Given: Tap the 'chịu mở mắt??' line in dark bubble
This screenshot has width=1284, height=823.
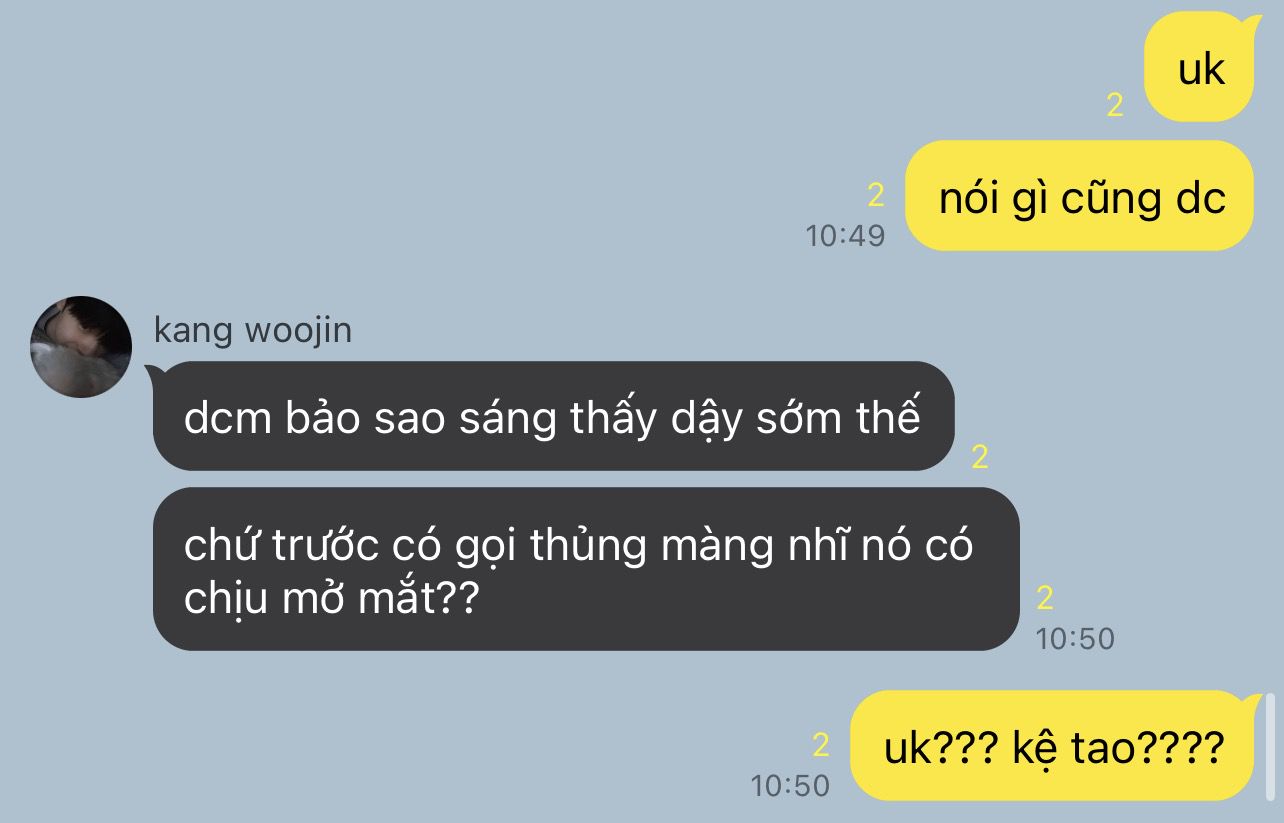Looking at the screenshot, I should click(331, 599).
